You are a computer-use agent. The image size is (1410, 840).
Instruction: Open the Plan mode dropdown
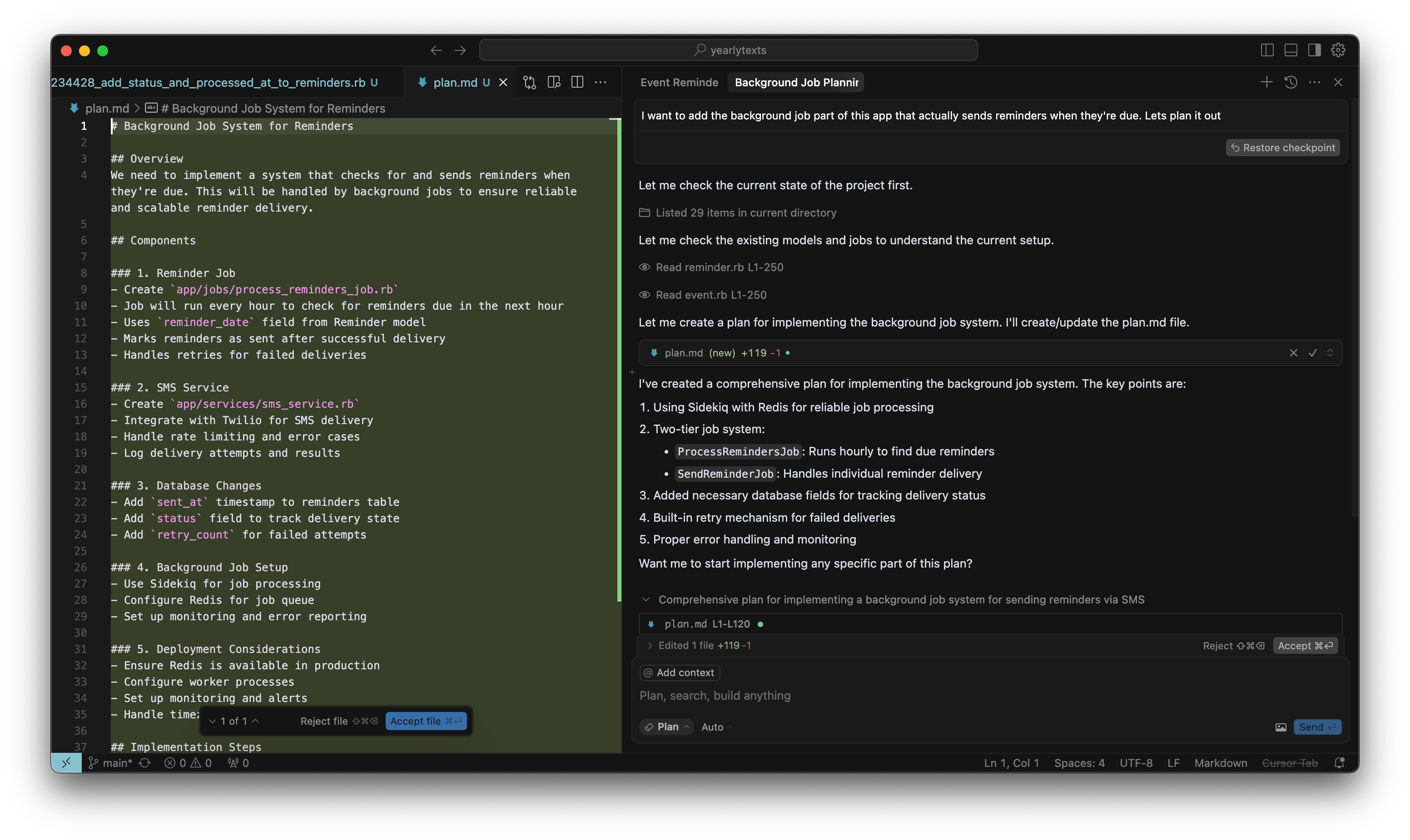coord(667,727)
